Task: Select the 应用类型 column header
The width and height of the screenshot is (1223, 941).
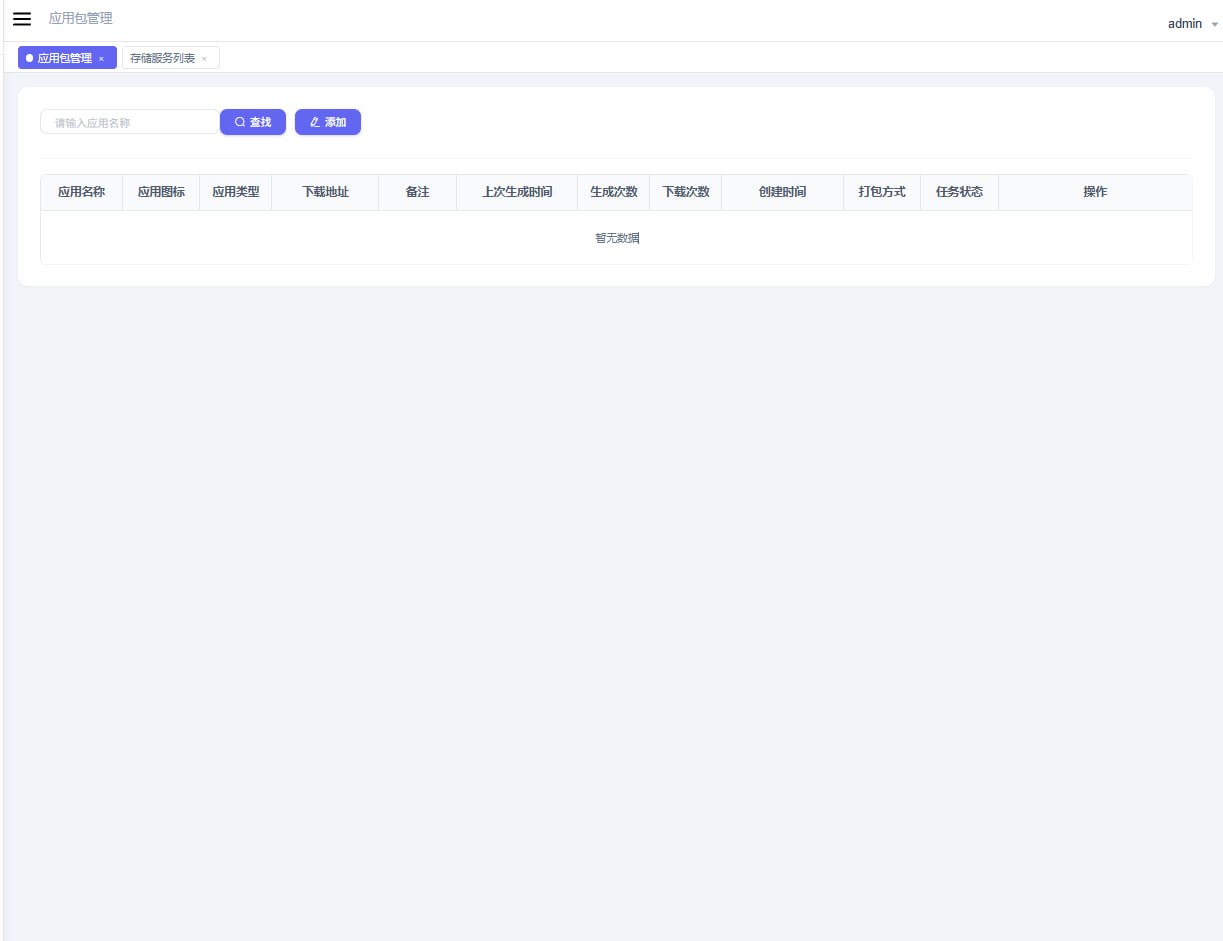Action: pos(236,192)
